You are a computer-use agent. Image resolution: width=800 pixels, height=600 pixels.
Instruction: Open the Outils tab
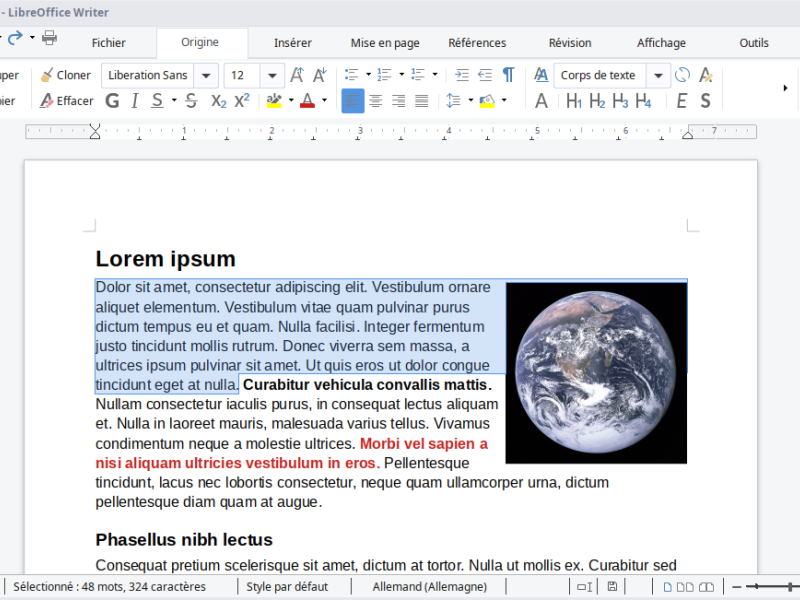tap(754, 43)
